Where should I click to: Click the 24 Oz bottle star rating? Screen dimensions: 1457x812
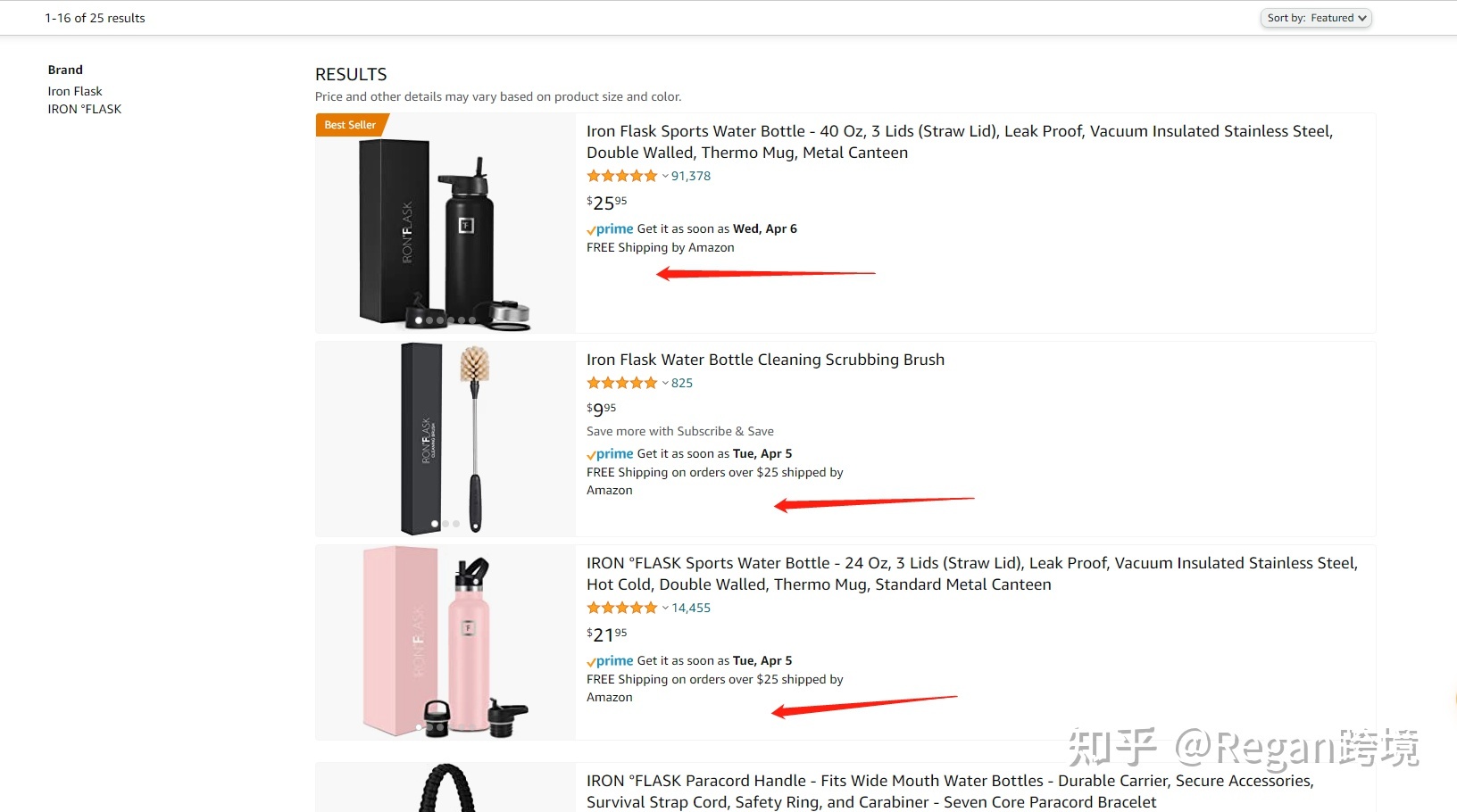pos(621,608)
